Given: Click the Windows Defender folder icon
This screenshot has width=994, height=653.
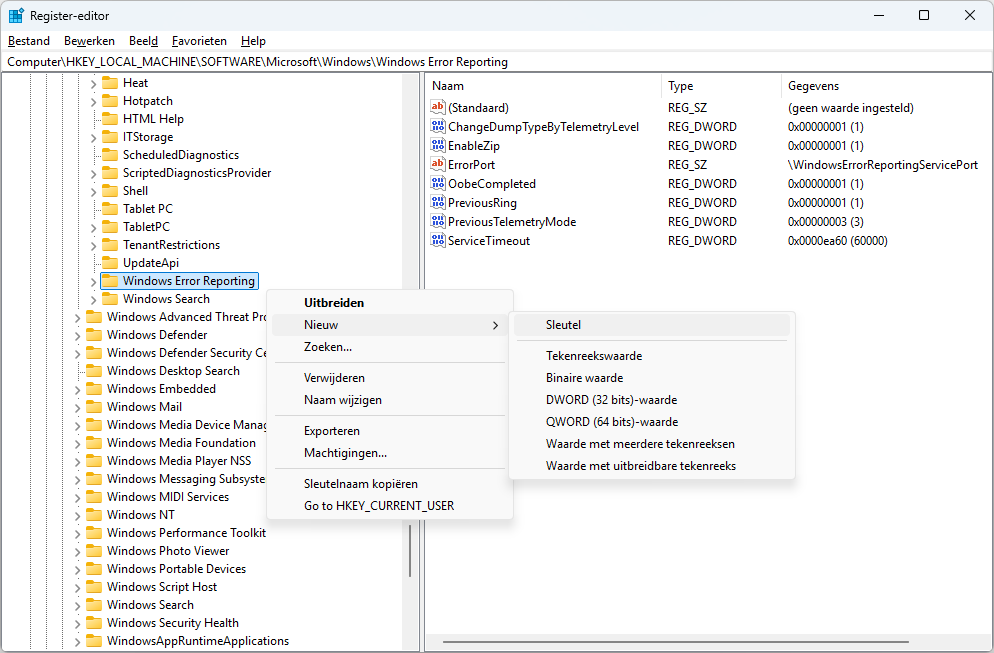Looking at the screenshot, I should [94, 335].
